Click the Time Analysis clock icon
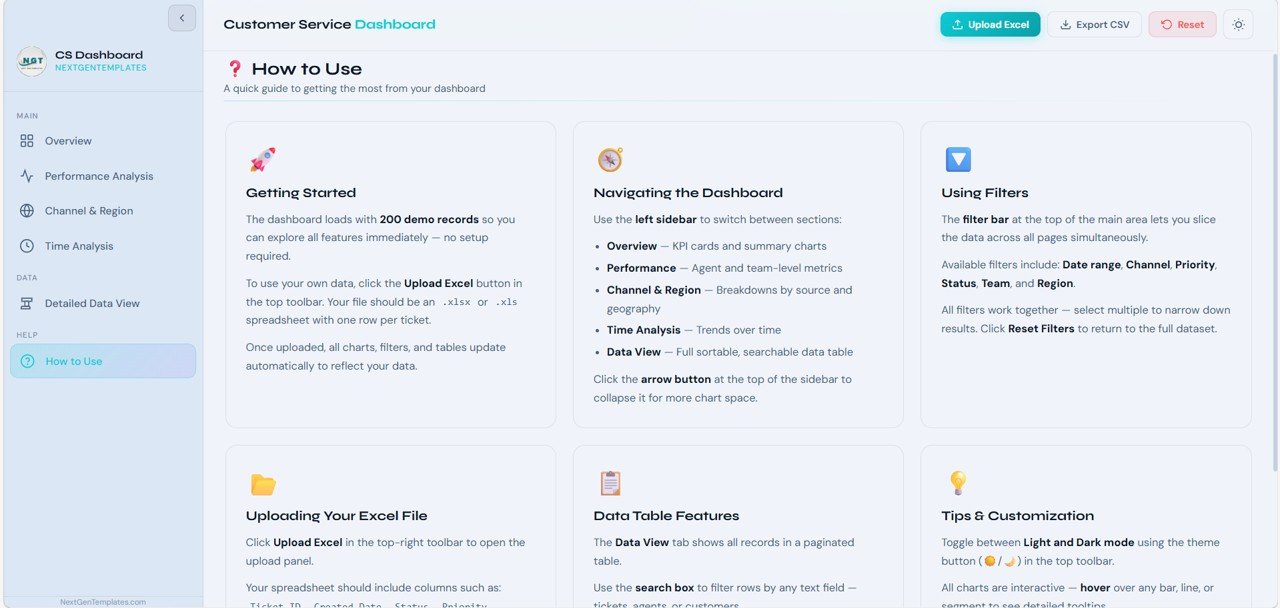1280x608 pixels. [x=26, y=245]
